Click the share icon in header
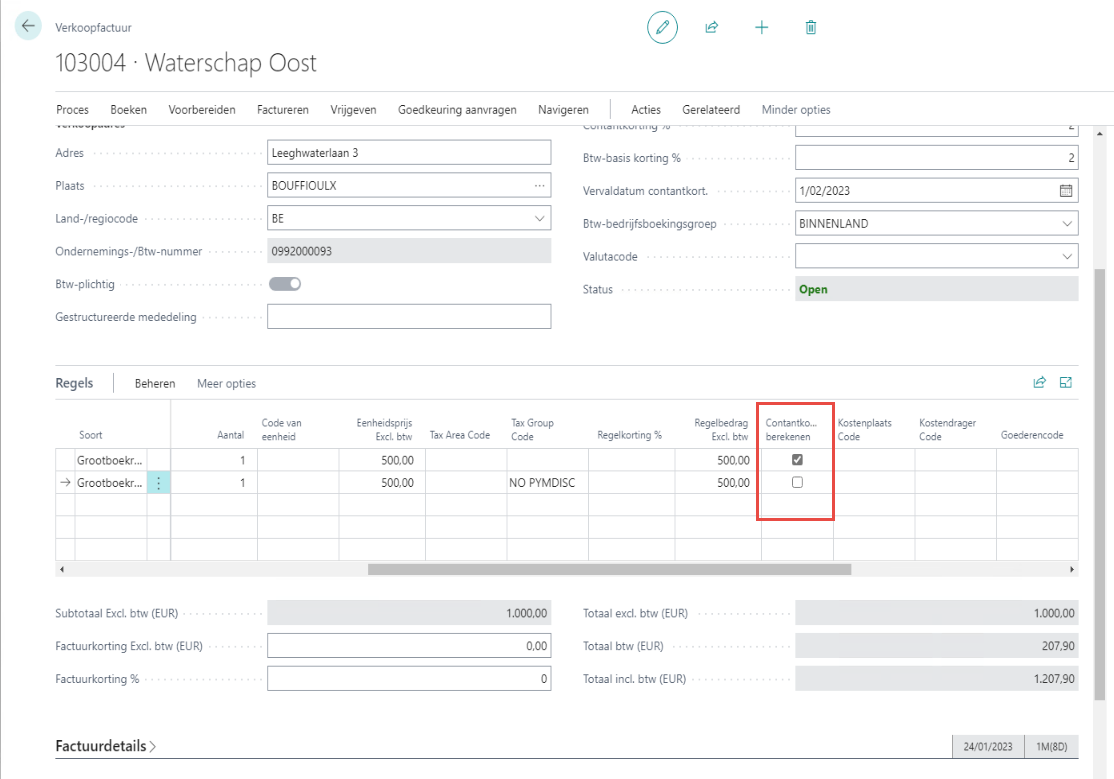The width and height of the screenshot is (1114, 779). [712, 28]
